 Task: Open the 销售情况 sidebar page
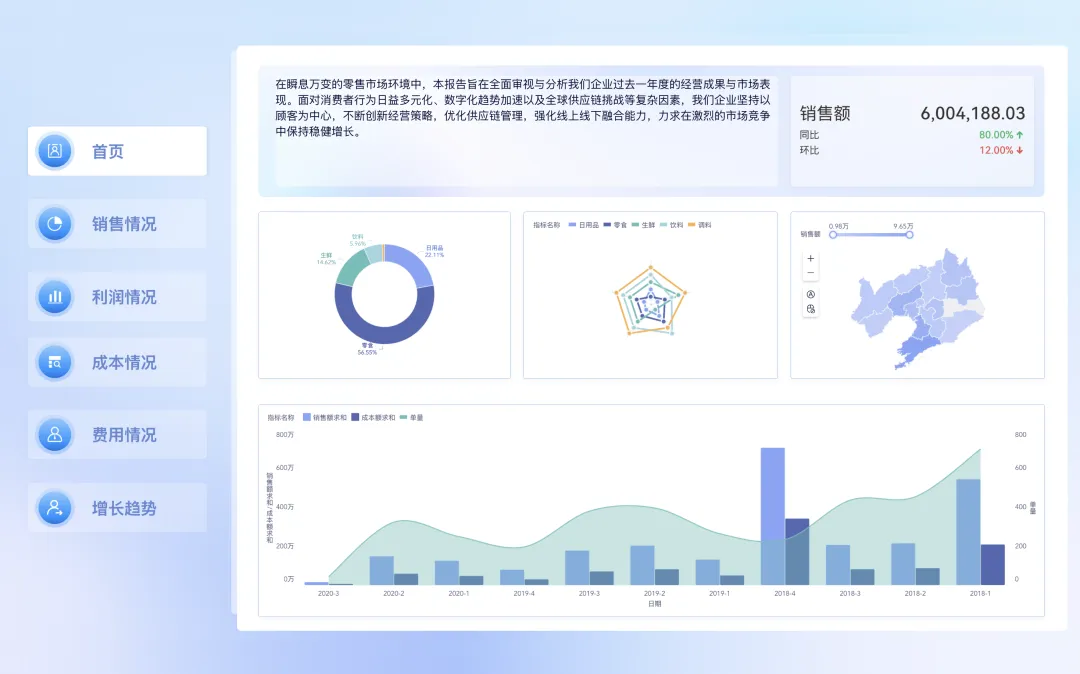click(x=117, y=224)
